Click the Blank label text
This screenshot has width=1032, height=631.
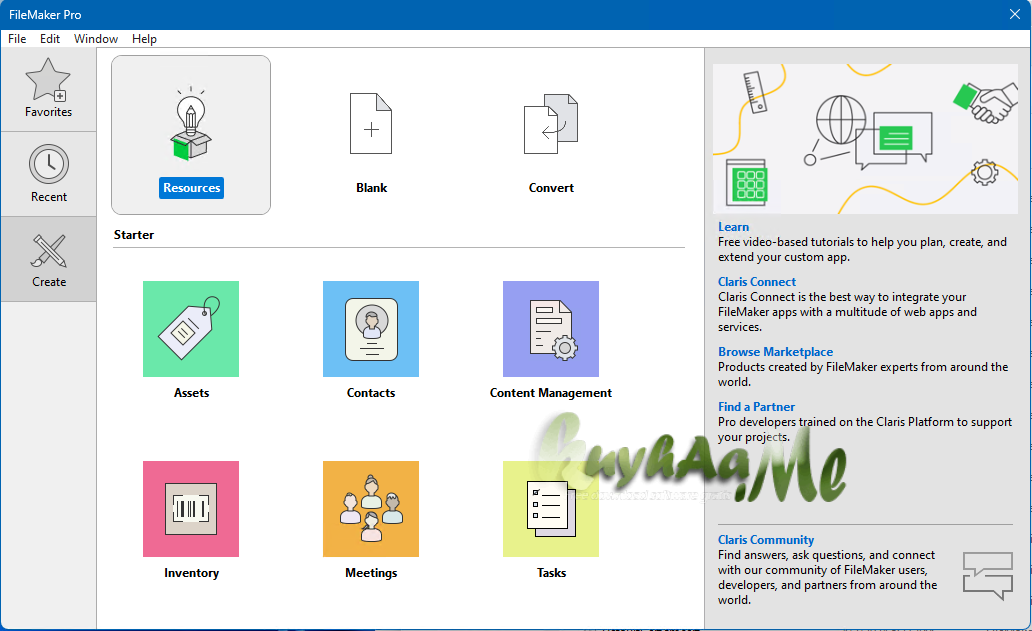click(x=372, y=188)
